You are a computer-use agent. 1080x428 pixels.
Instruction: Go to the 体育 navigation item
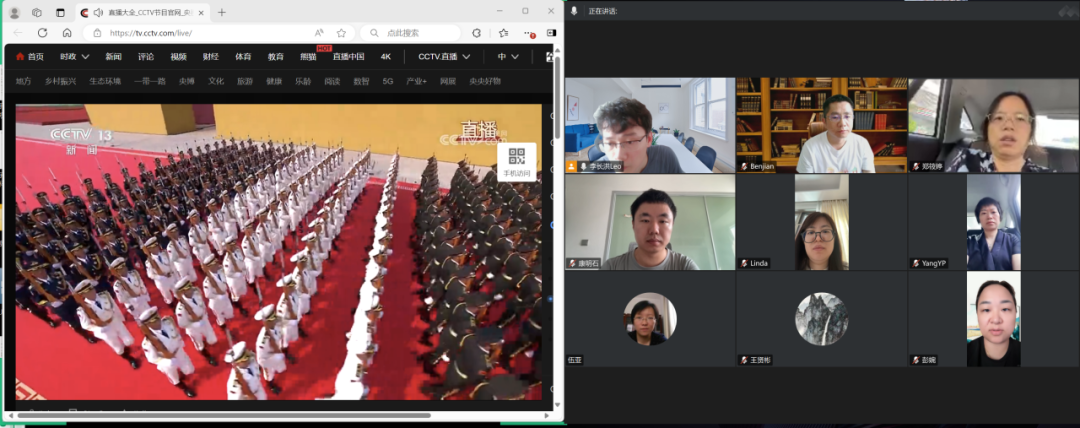[243, 57]
